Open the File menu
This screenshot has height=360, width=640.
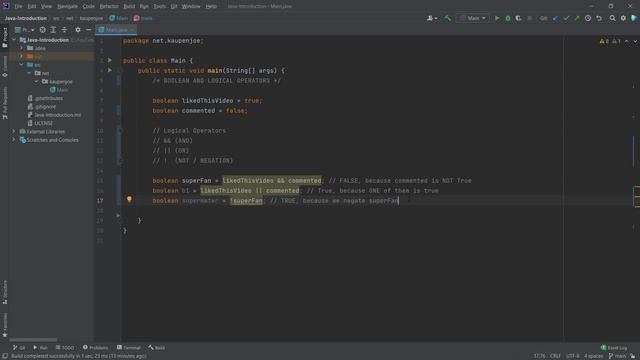[x=18, y=7]
